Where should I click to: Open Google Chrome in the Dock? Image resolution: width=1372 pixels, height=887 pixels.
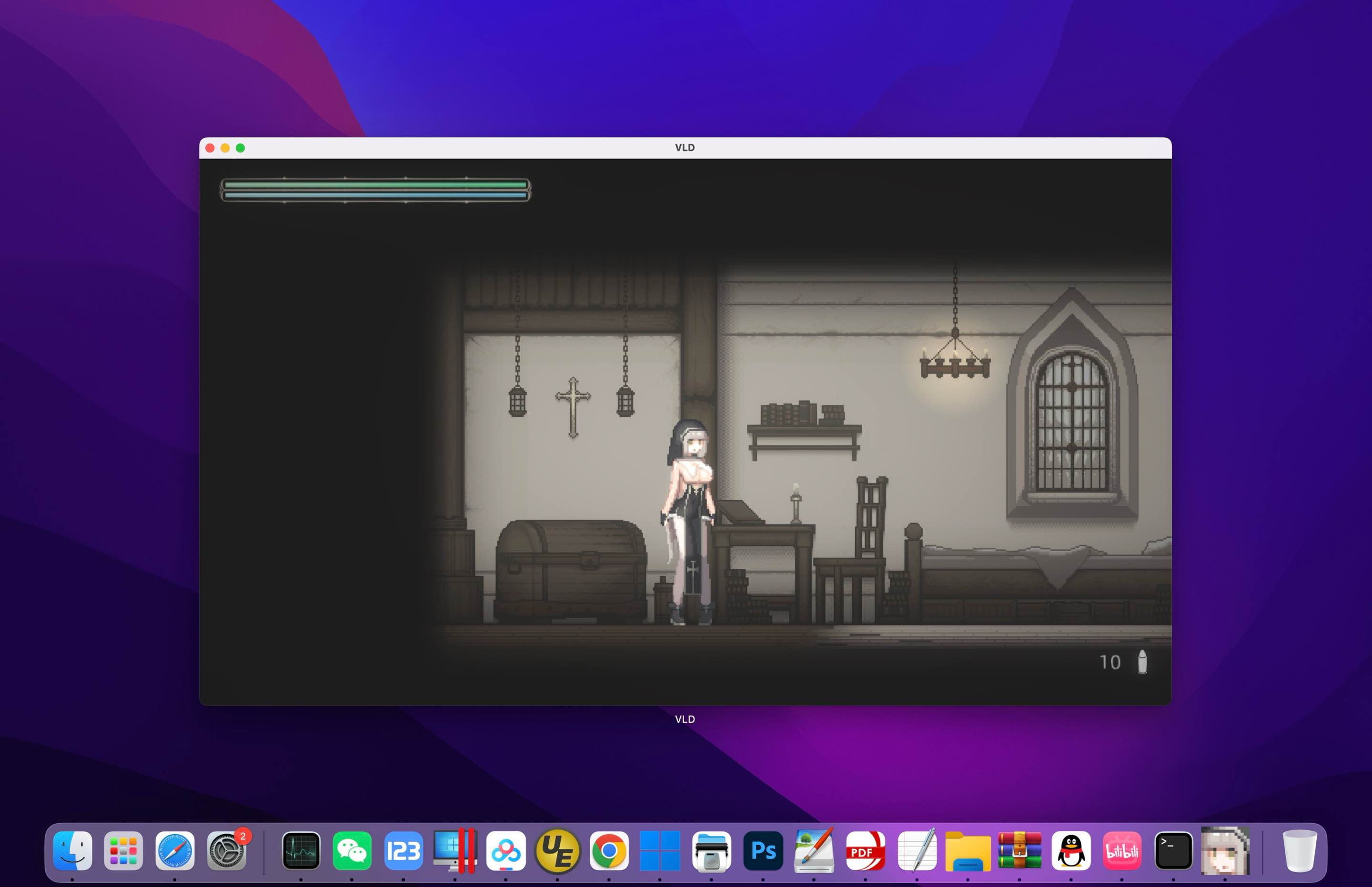click(x=609, y=851)
